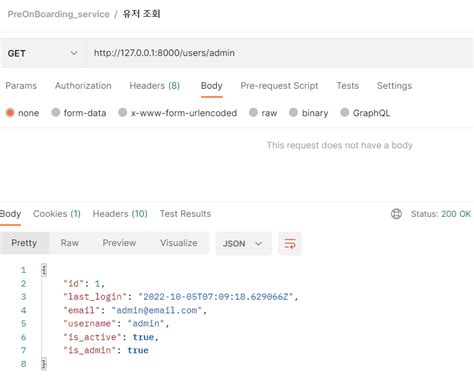Image resolution: width=474 pixels, height=383 pixels.
Task: Click the "username": "admin" line
Action: tap(116, 323)
